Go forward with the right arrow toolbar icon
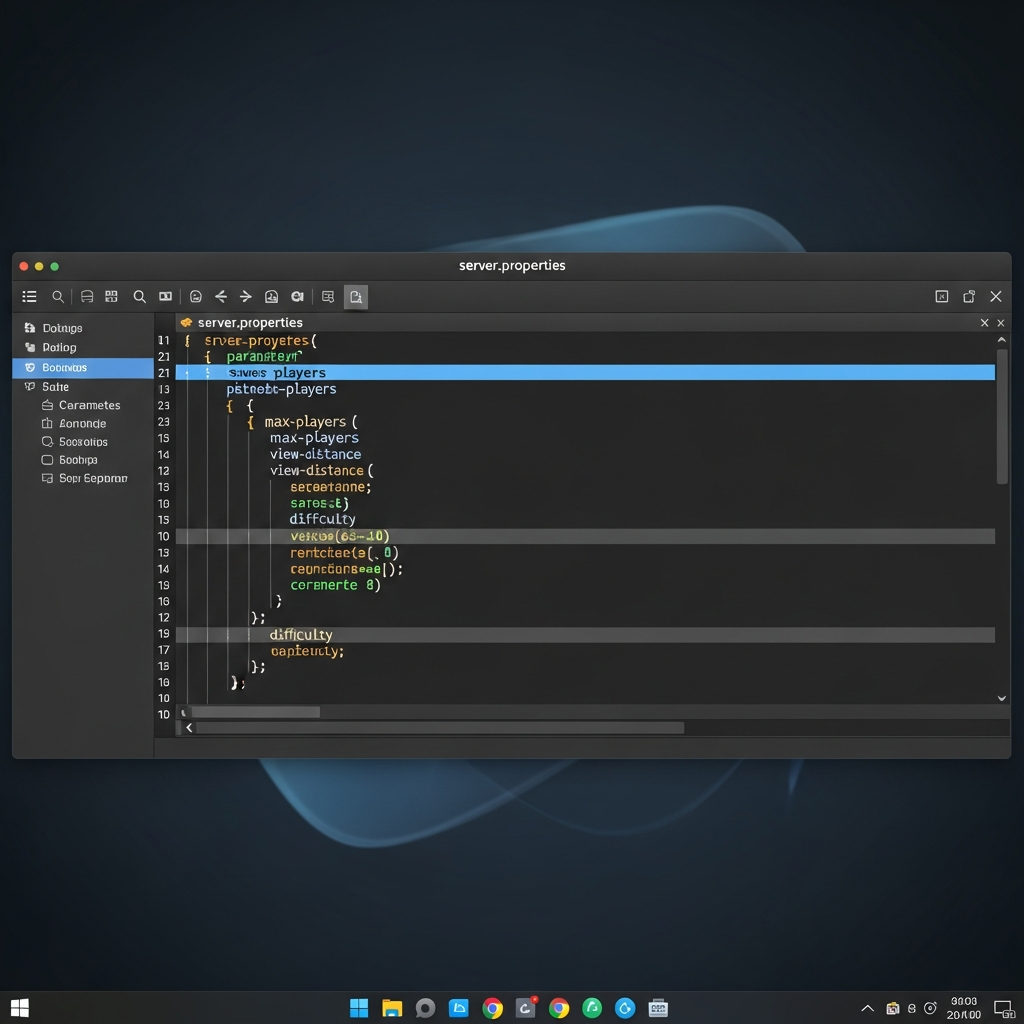 pos(246,296)
